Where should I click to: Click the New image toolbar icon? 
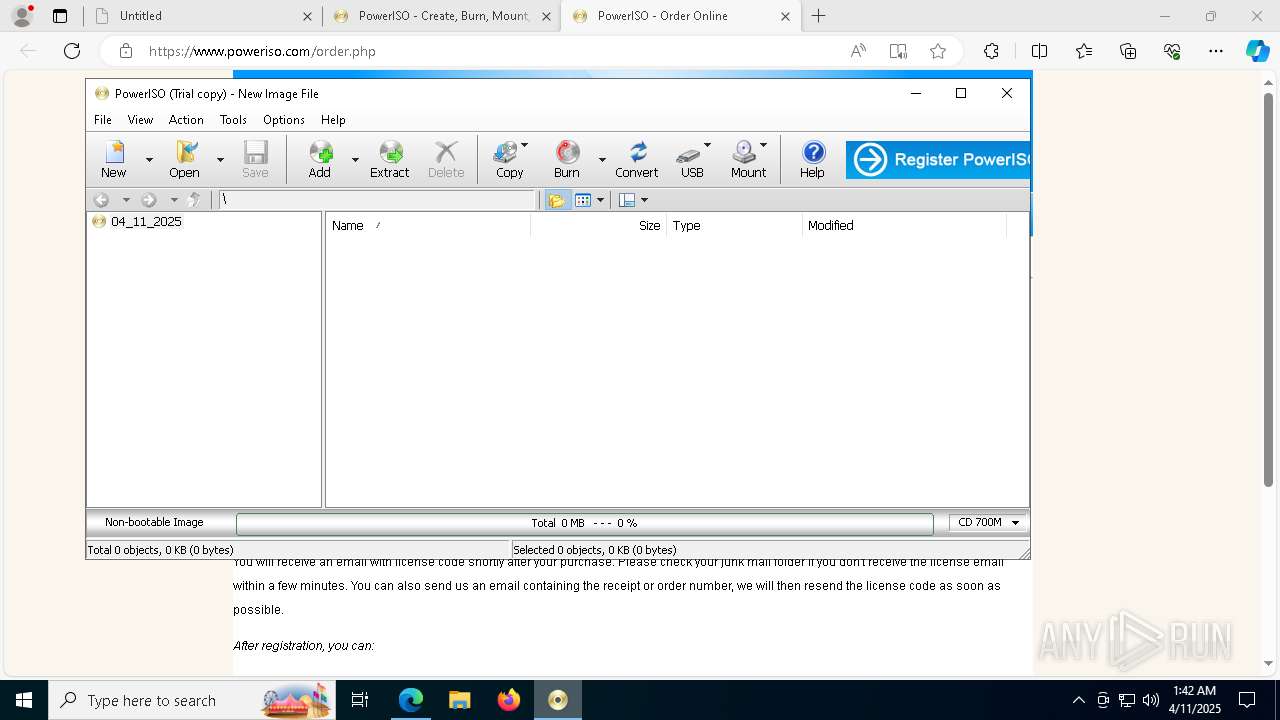pyautogui.click(x=114, y=159)
